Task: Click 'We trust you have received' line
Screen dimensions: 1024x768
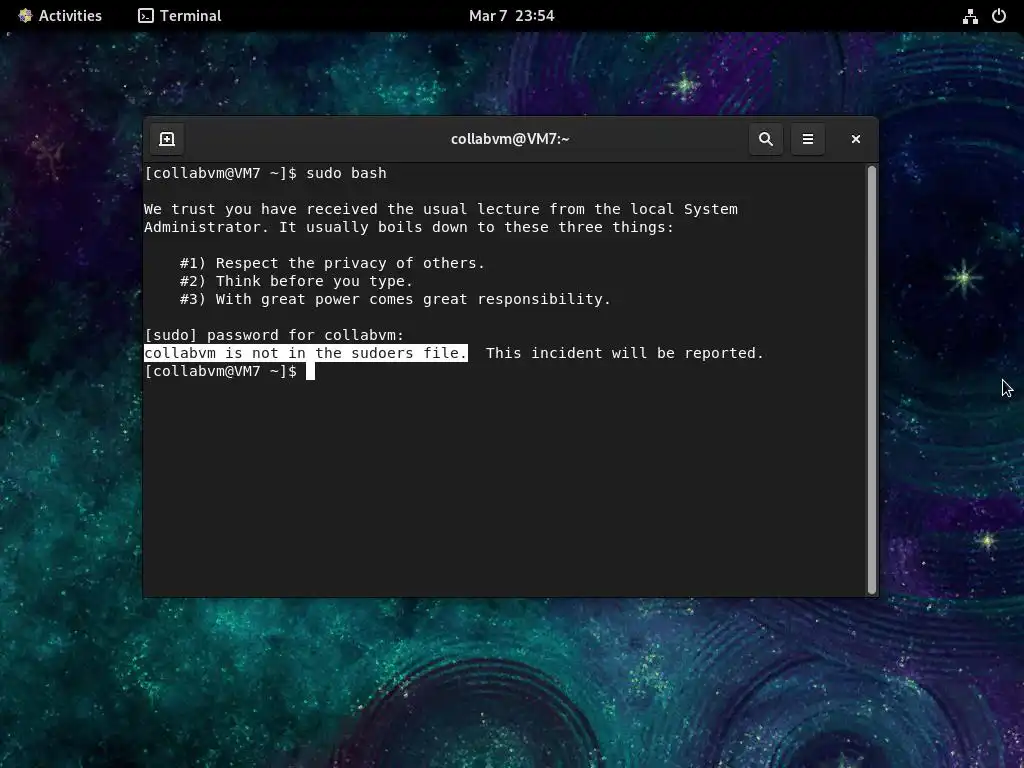Action: (x=441, y=209)
